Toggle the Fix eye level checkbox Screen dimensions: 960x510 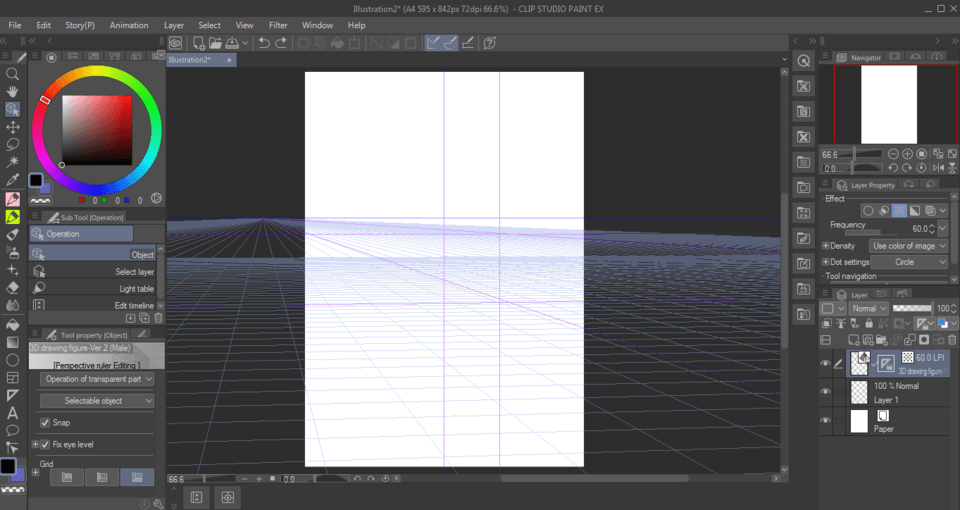coord(45,444)
